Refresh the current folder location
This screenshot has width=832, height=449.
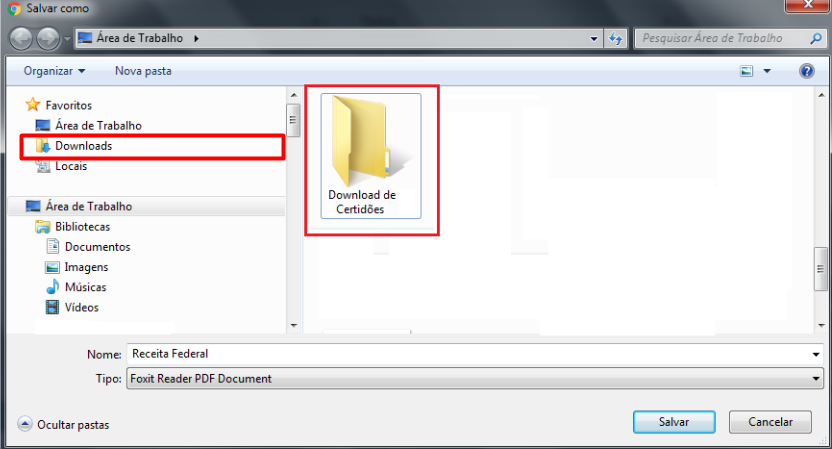coord(616,38)
